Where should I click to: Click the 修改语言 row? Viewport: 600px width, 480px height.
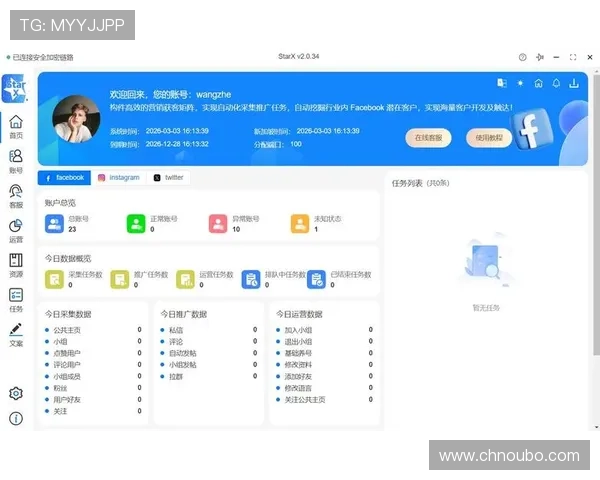coord(324,388)
